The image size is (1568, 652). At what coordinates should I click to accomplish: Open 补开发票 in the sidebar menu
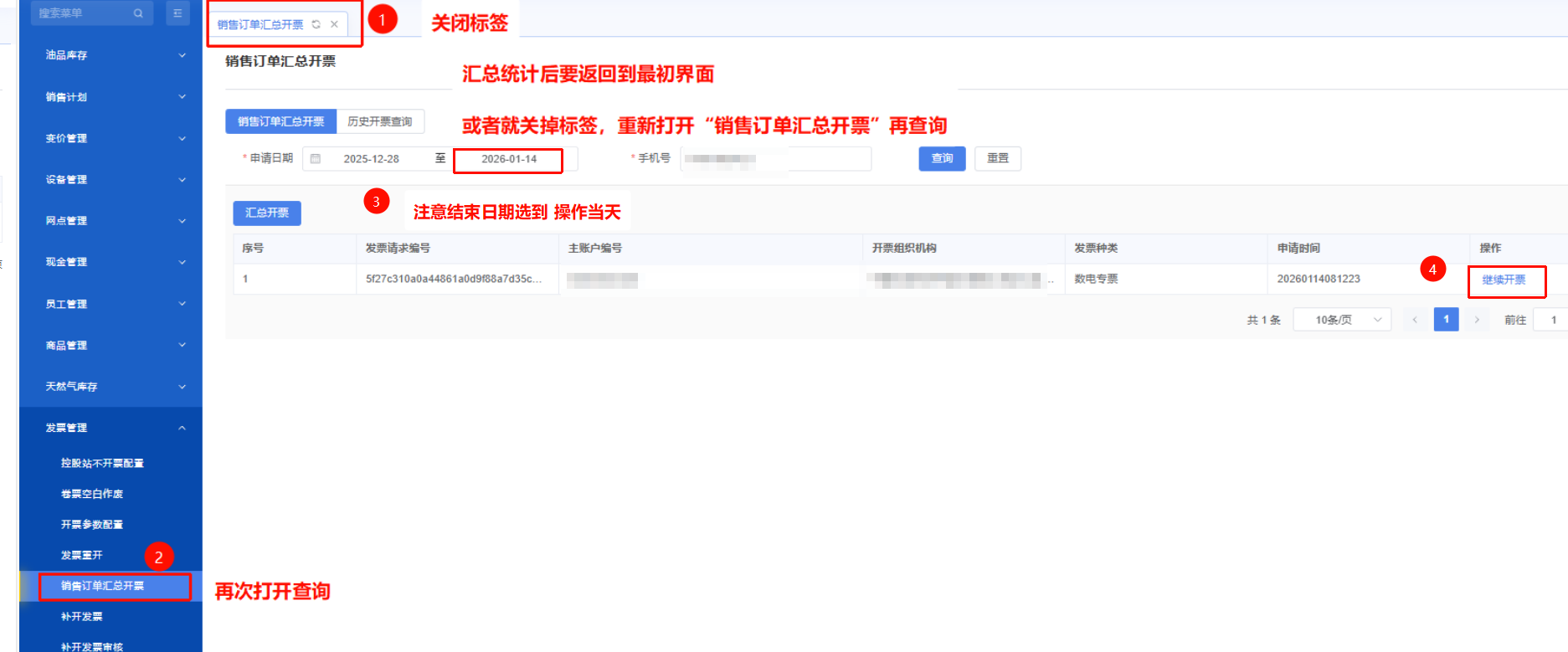coord(82,617)
